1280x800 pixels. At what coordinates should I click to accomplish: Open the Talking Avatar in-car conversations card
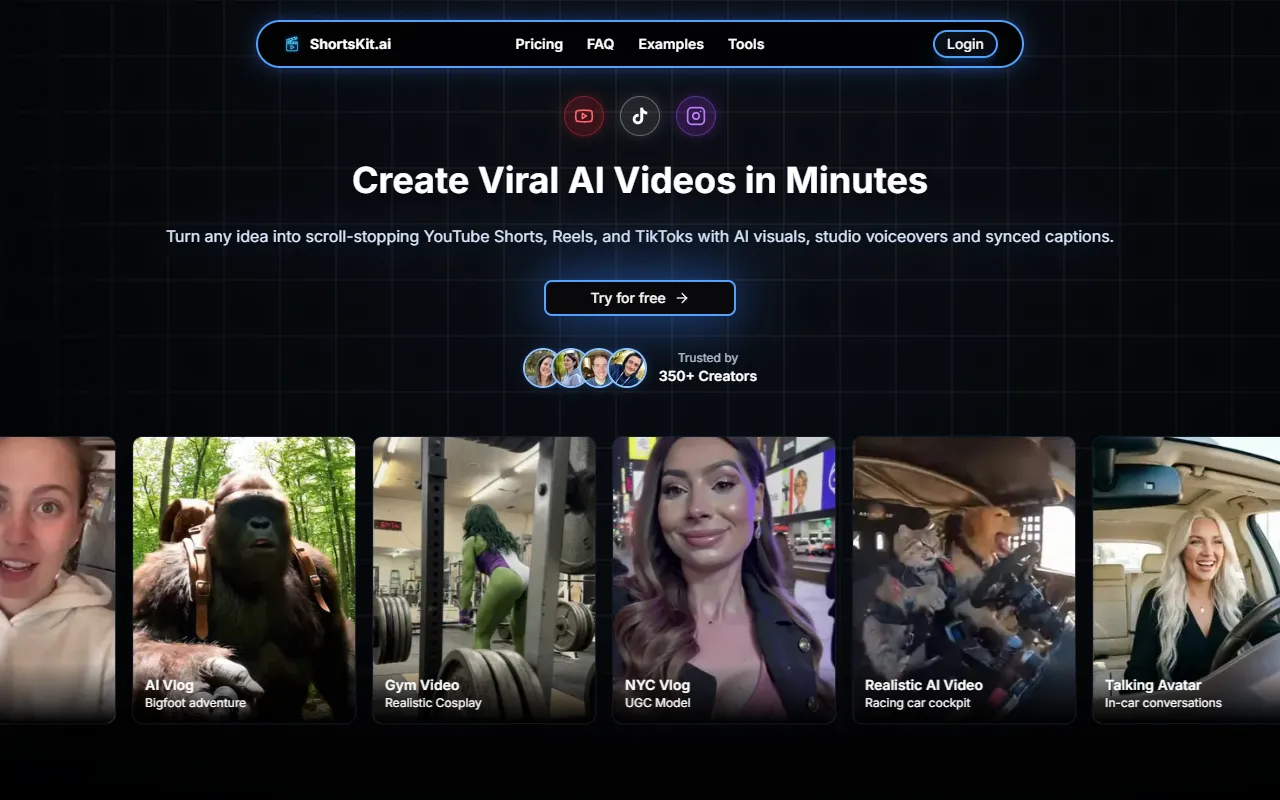click(x=1186, y=580)
